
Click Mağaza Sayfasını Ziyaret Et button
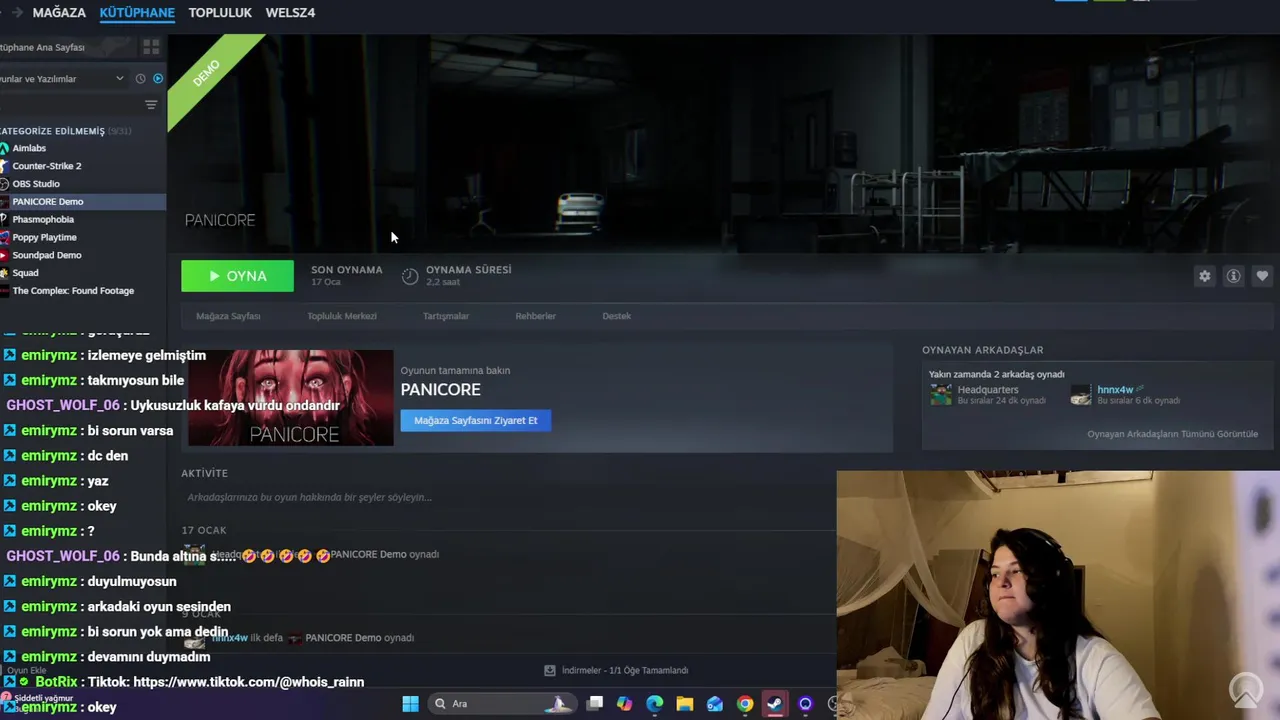pyautogui.click(x=476, y=420)
